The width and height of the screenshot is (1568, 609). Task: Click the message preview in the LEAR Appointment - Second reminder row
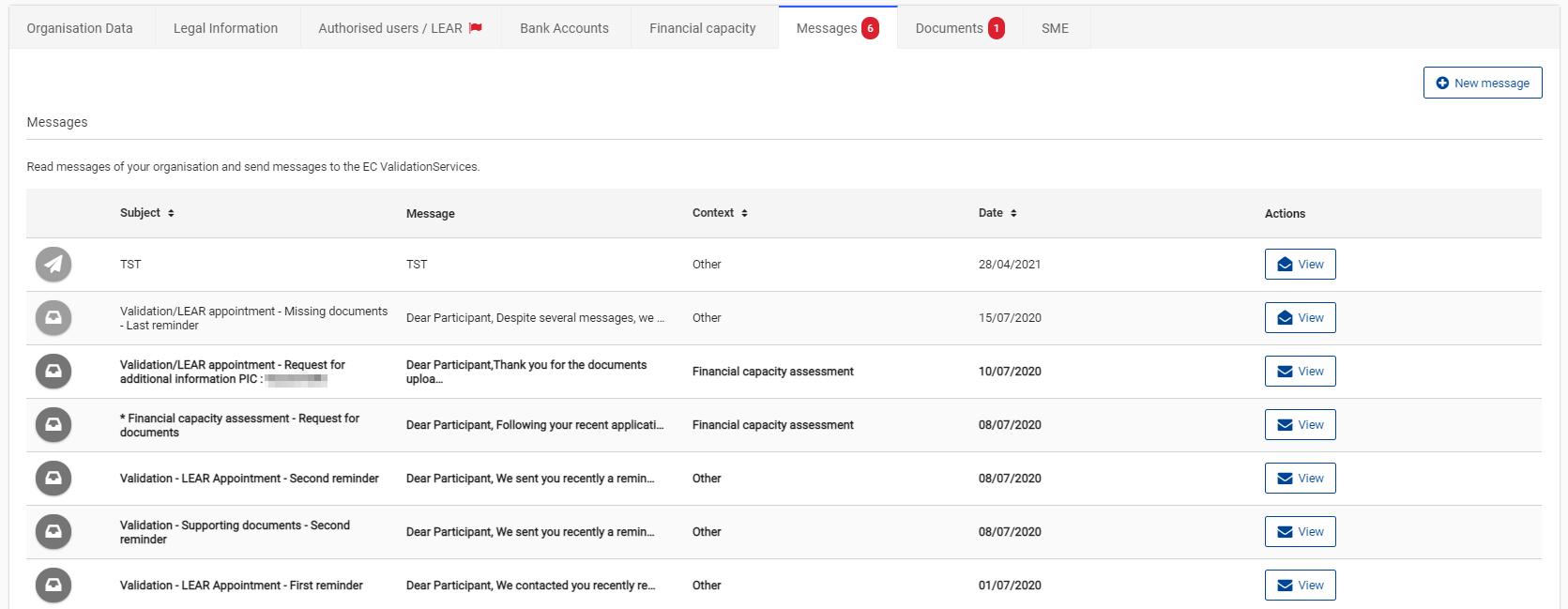tap(530, 479)
